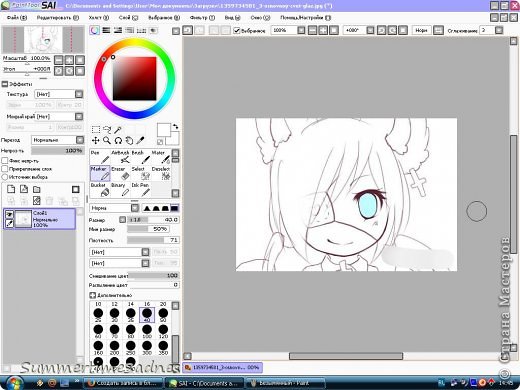The height and width of the screenshot is (390, 520).
Task: Activate the eyedropper color picker tool
Action: 140,140
